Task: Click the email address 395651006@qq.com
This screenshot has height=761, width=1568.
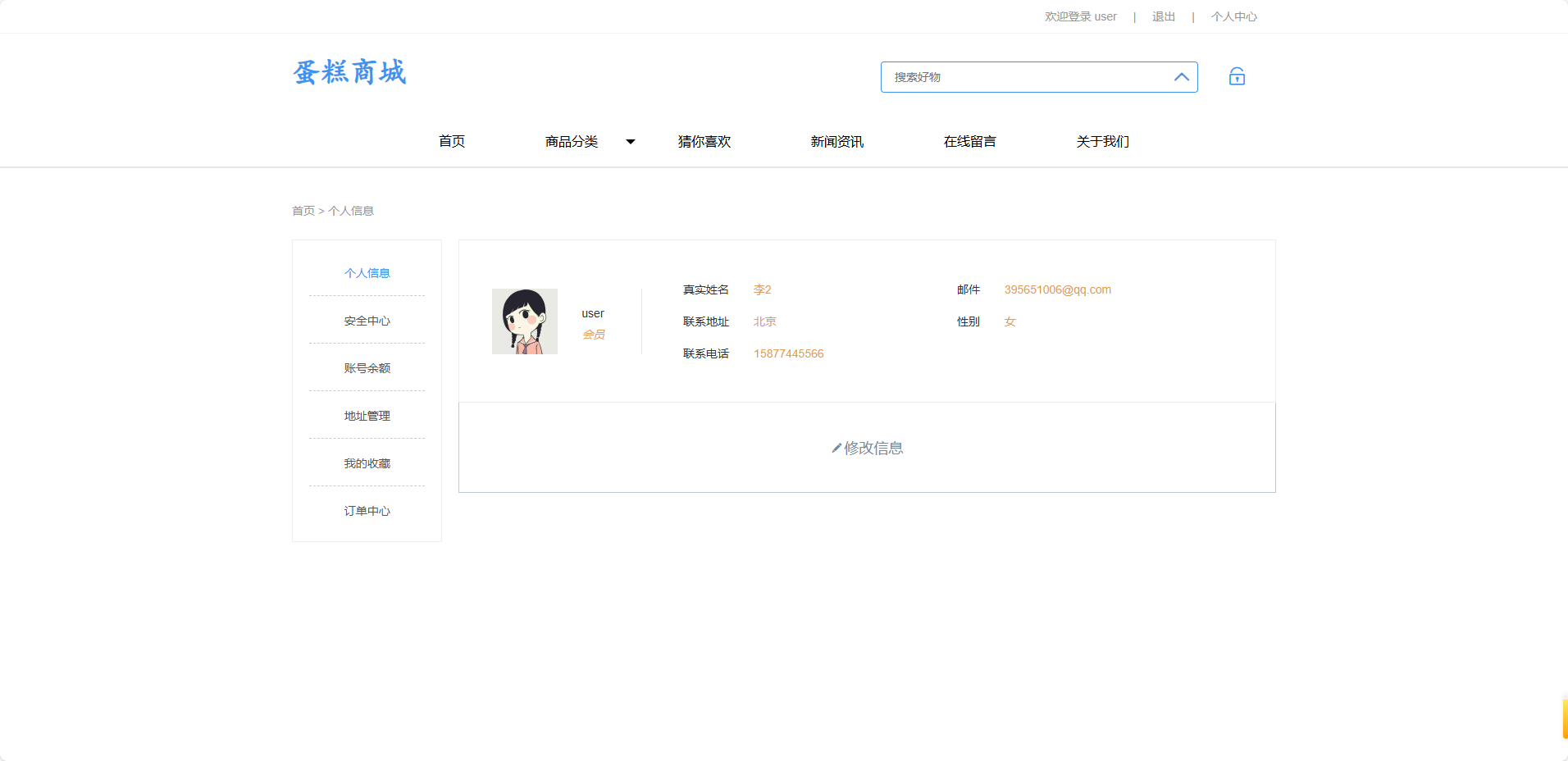Action: point(1057,289)
